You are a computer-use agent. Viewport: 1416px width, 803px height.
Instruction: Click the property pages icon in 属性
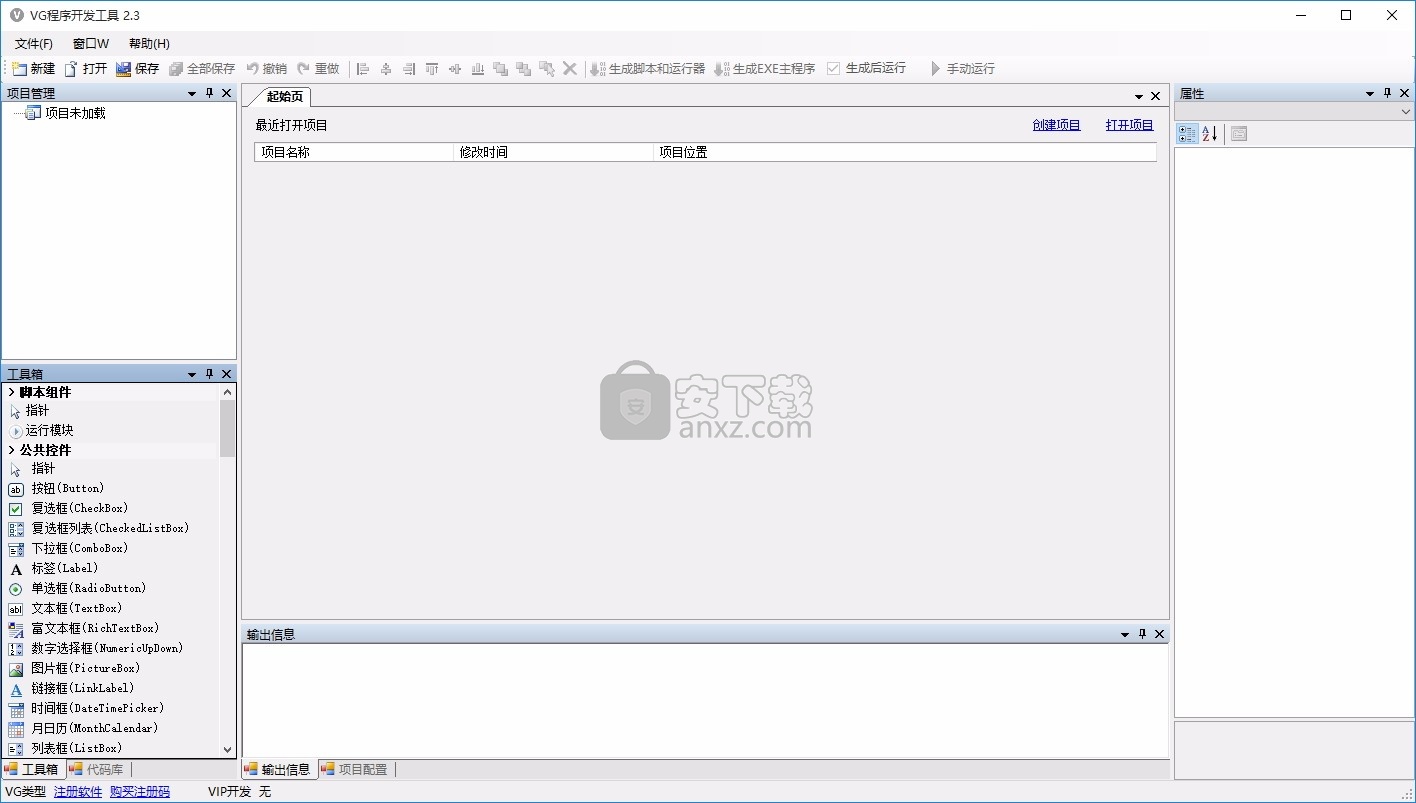[1239, 134]
